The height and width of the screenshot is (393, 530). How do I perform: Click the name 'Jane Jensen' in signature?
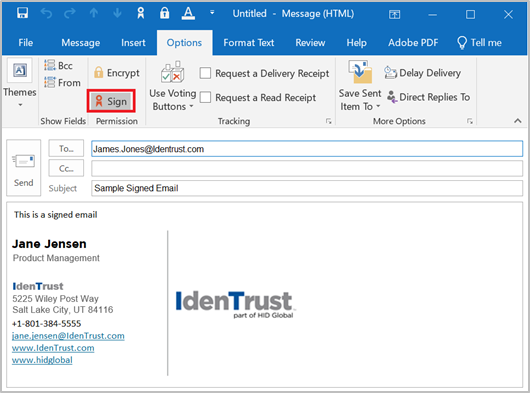49,244
